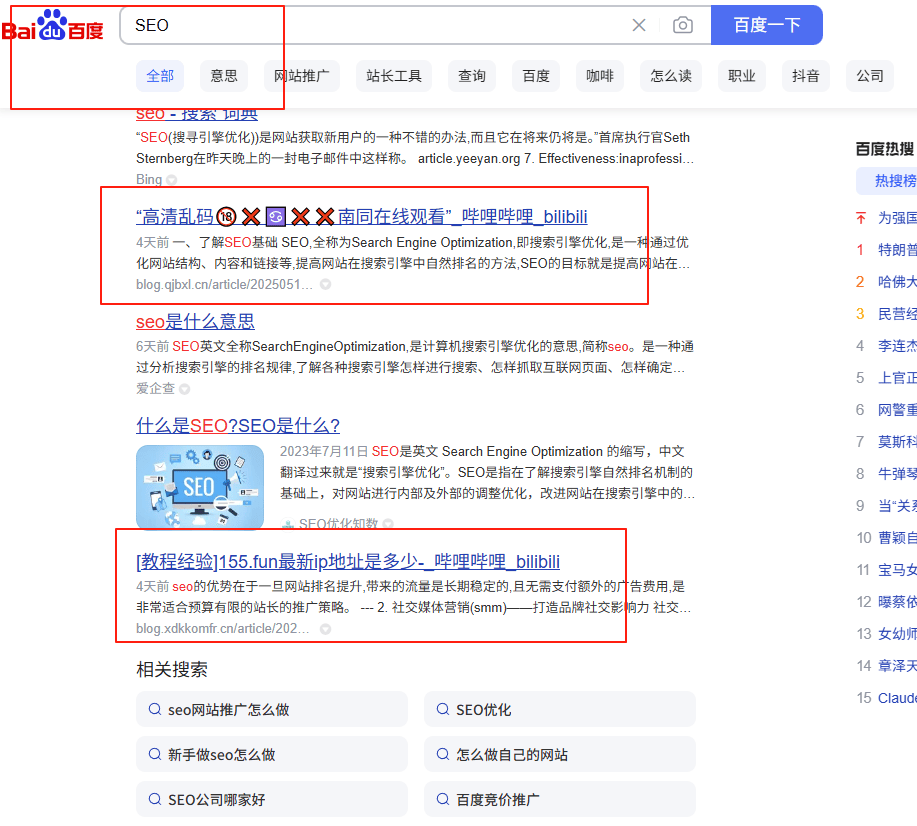
Task: Click the 相关搜索 heading text
Action: (172, 669)
